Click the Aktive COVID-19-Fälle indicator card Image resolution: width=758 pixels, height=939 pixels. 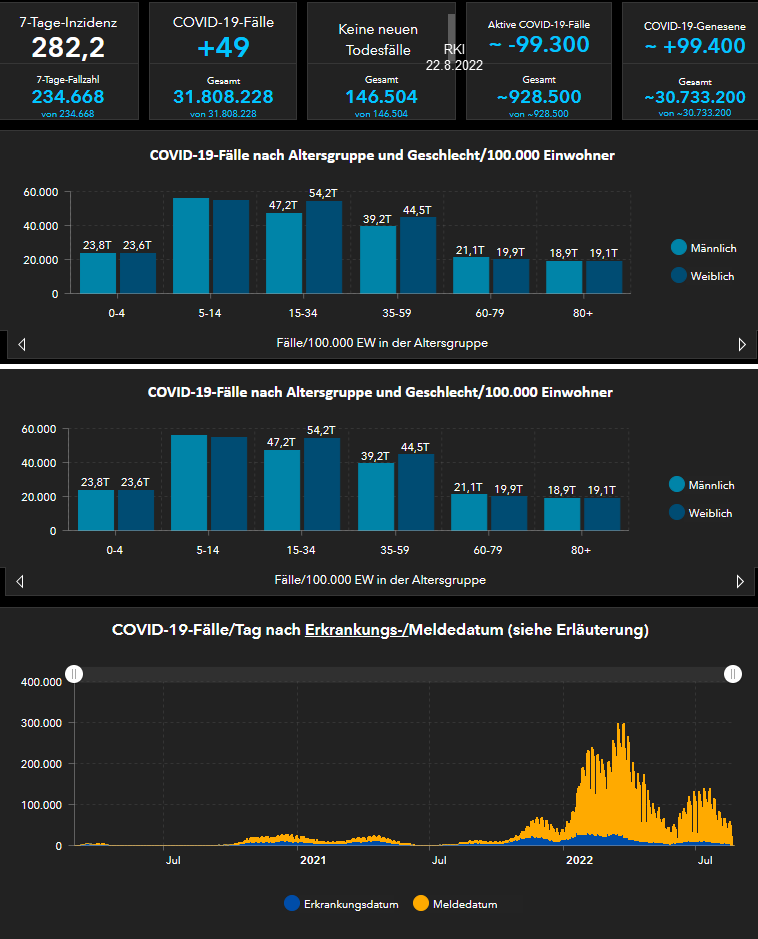[x=539, y=60]
